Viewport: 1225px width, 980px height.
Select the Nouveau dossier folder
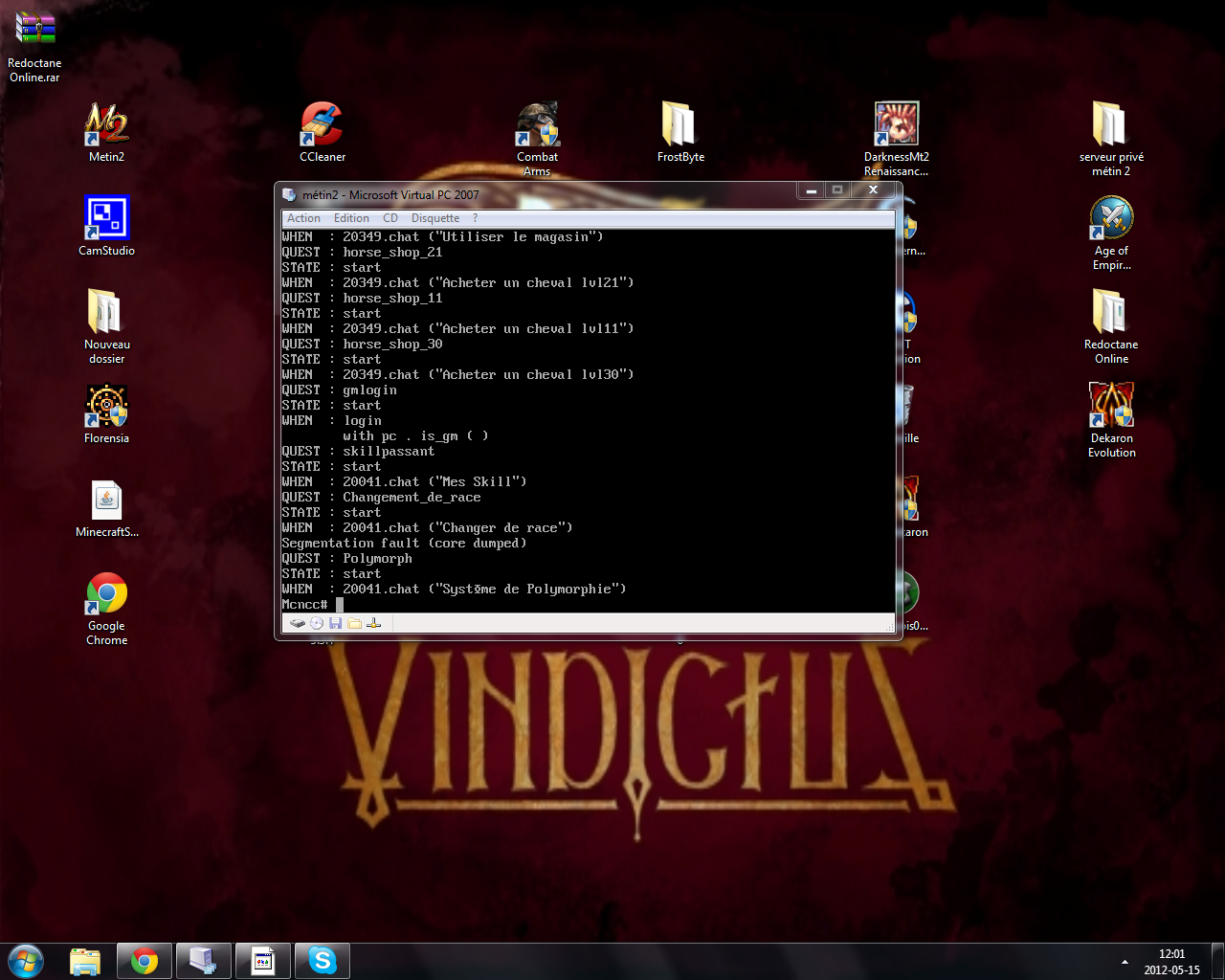tap(106, 326)
